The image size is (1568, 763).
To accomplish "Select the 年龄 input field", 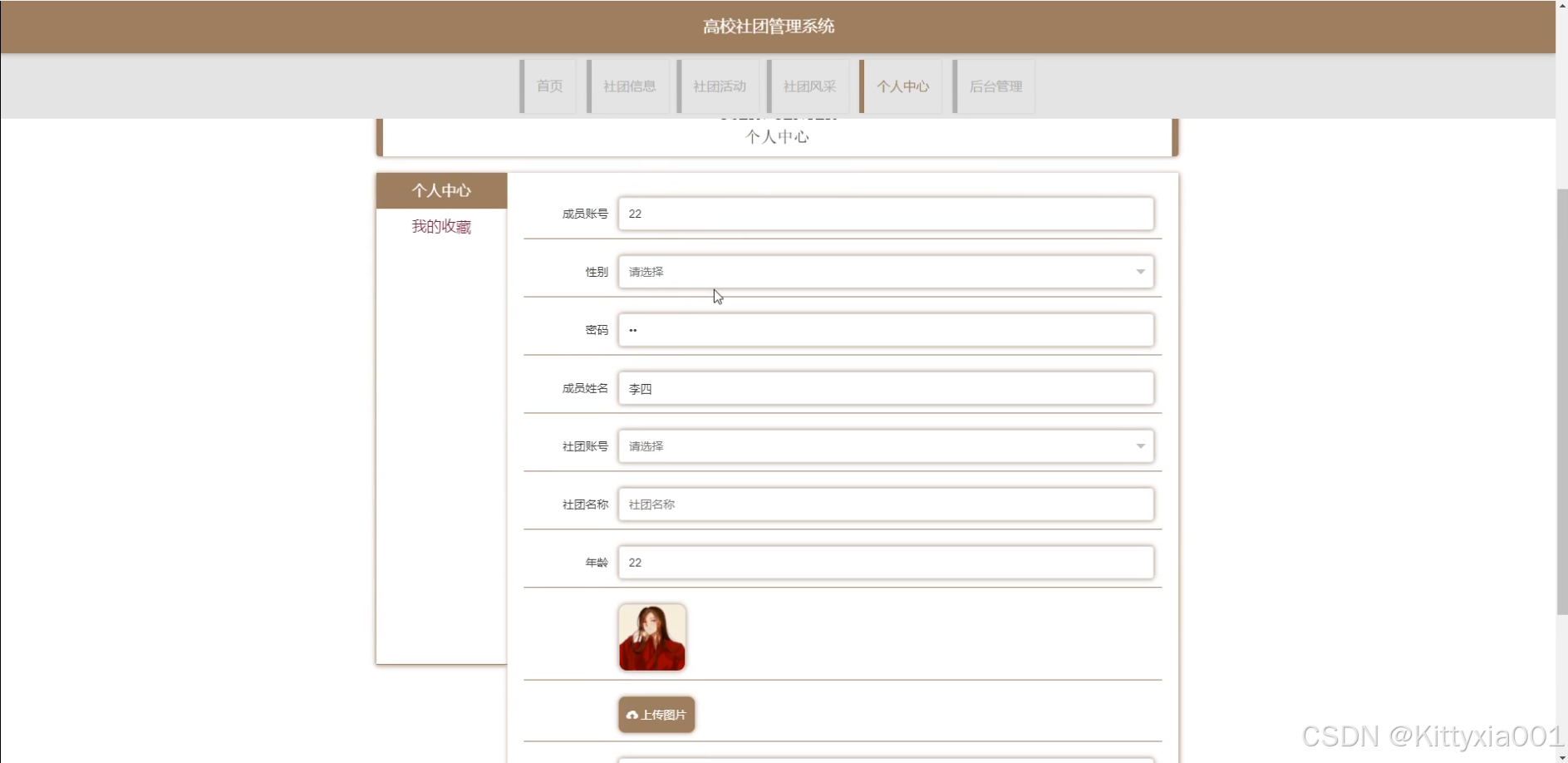I will [886, 563].
